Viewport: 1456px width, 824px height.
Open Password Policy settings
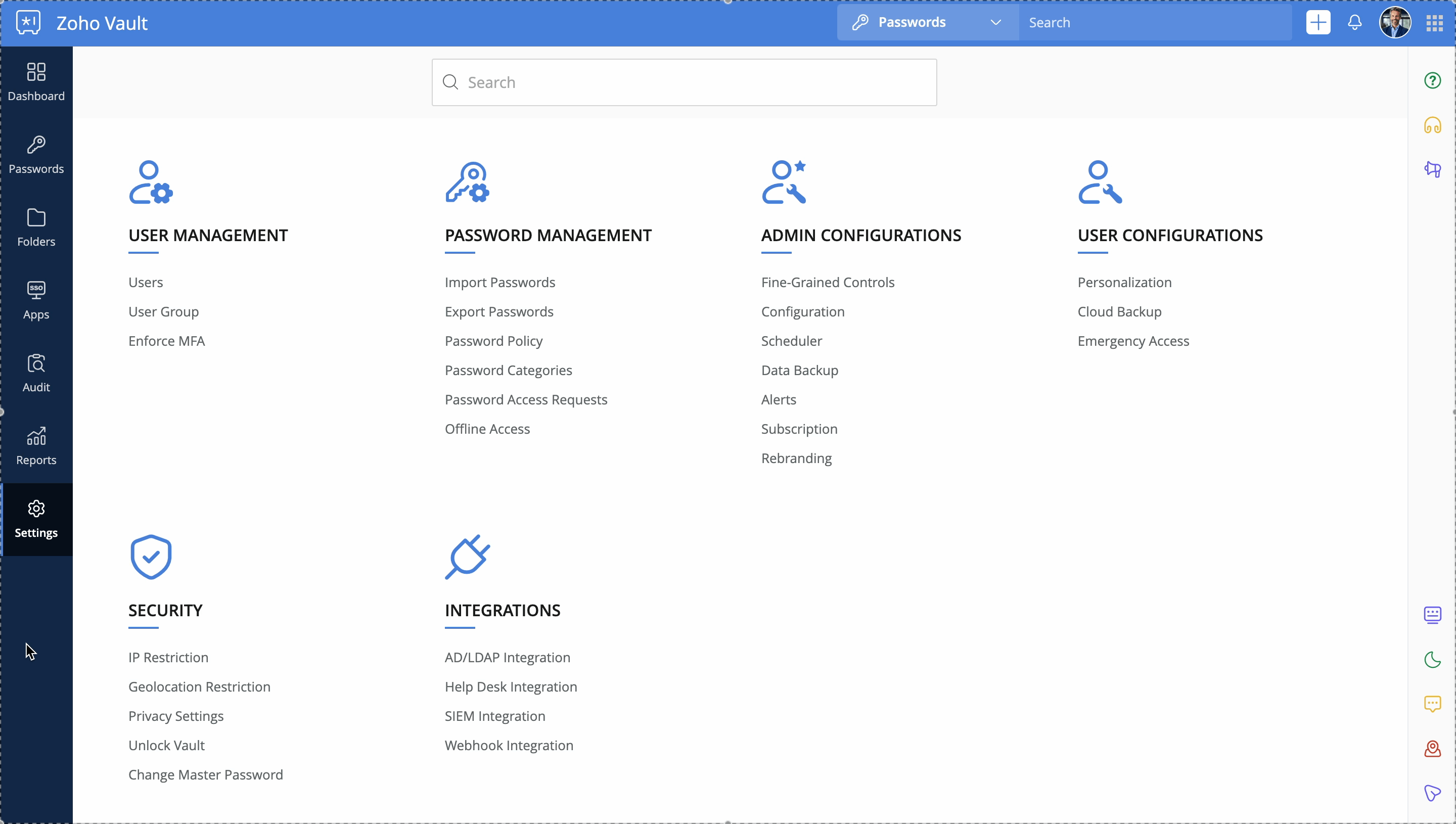493,341
